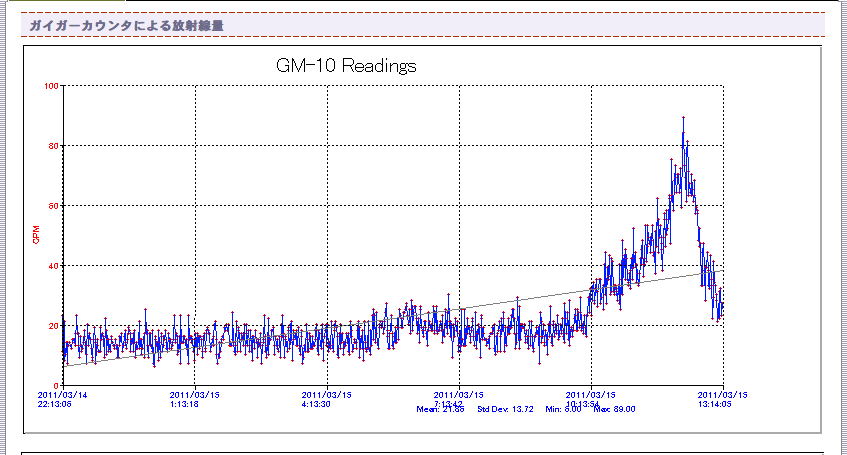Select the 60 value on the y-axis
The image size is (847, 455).
54,206
